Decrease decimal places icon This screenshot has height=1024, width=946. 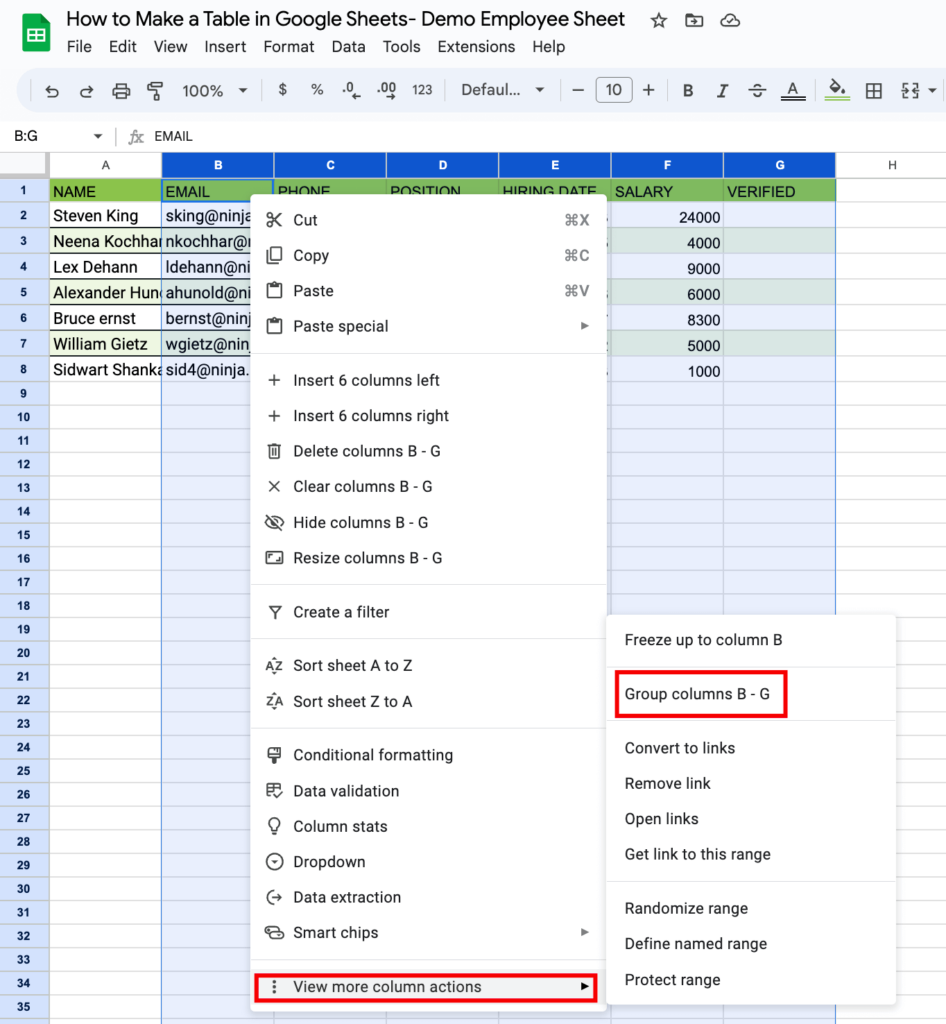351,90
